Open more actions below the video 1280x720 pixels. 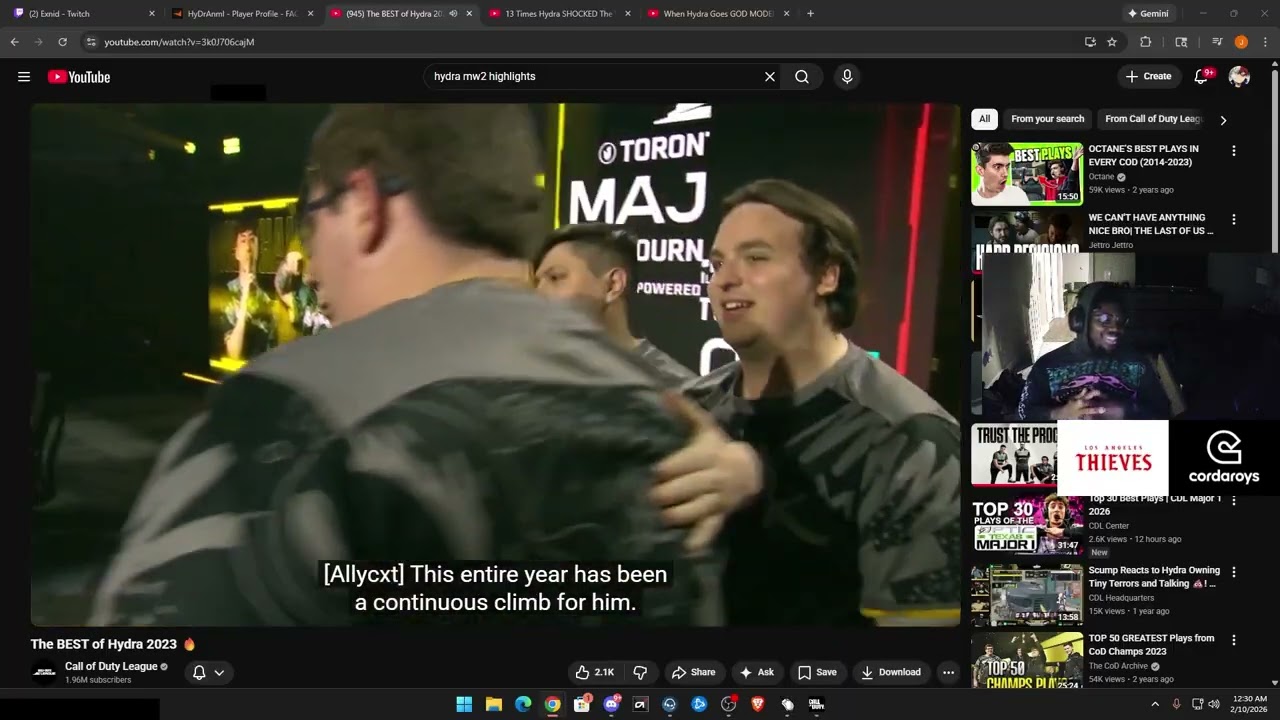pos(948,672)
